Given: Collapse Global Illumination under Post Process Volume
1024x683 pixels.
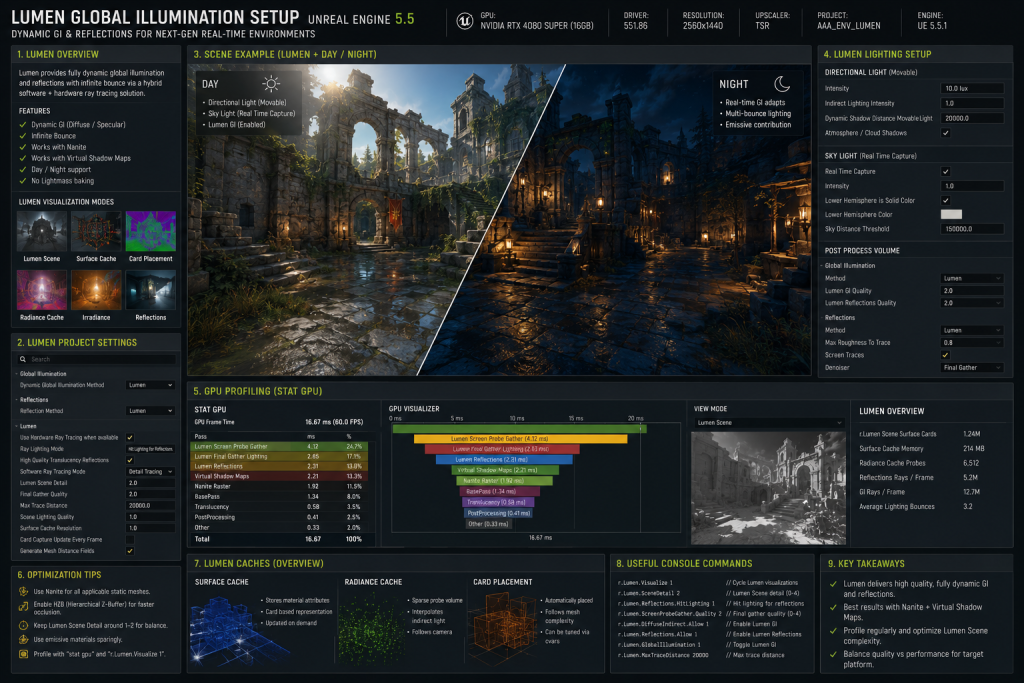Looking at the screenshot, I should click(822, 266).
